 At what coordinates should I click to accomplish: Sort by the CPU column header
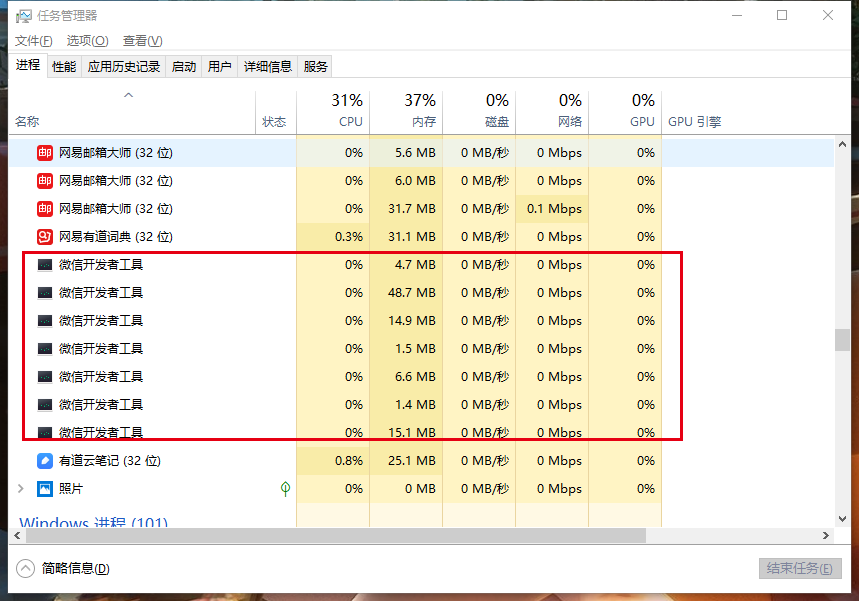[x=333, y=113]
